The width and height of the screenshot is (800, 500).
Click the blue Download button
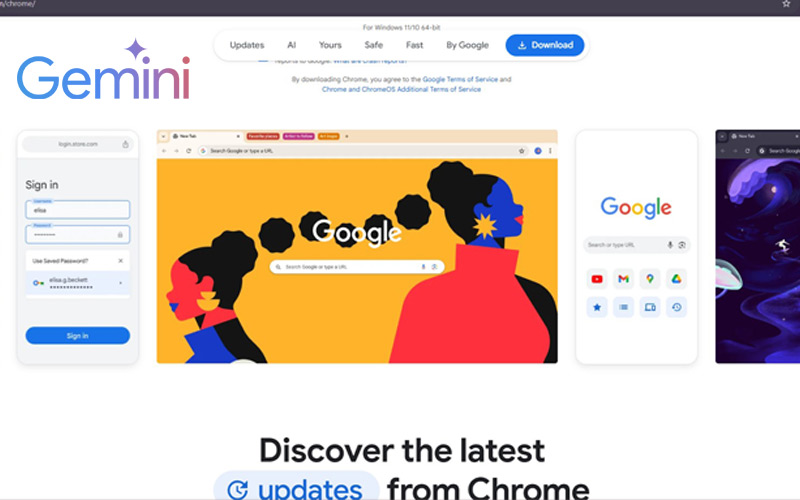pyautogui.click(x=545, y=45)
